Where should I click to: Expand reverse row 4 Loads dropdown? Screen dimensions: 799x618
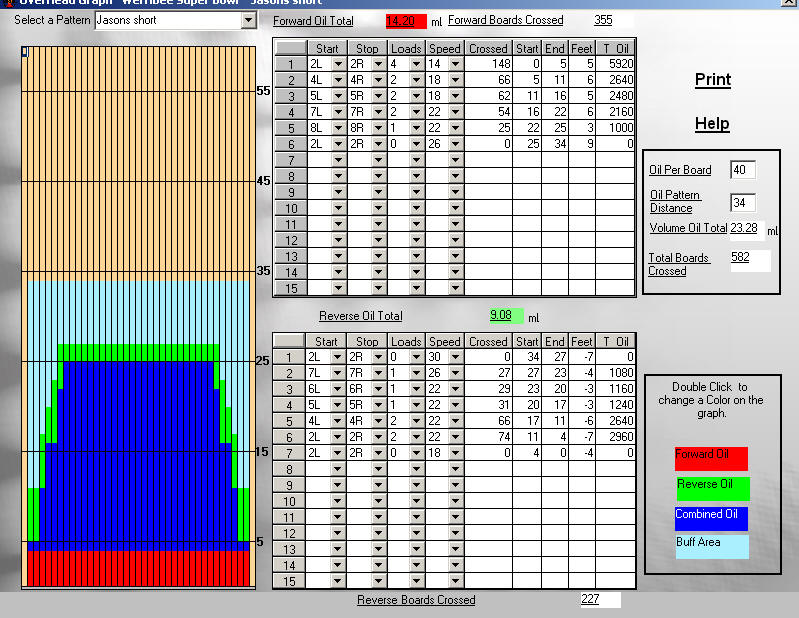[416, 405]
